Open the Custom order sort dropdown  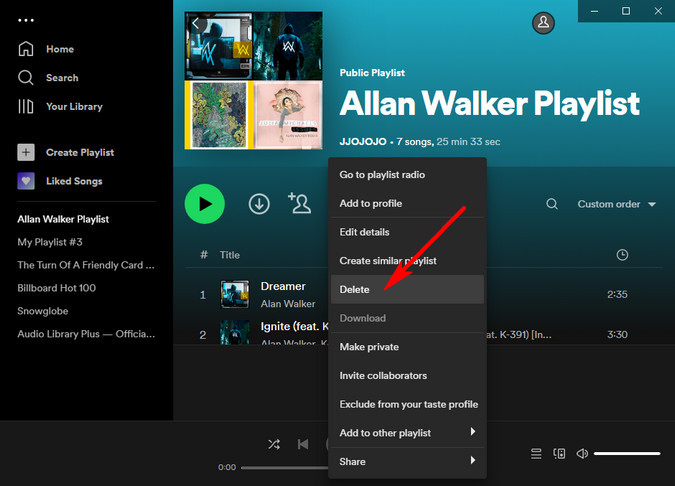pos(616,204)
